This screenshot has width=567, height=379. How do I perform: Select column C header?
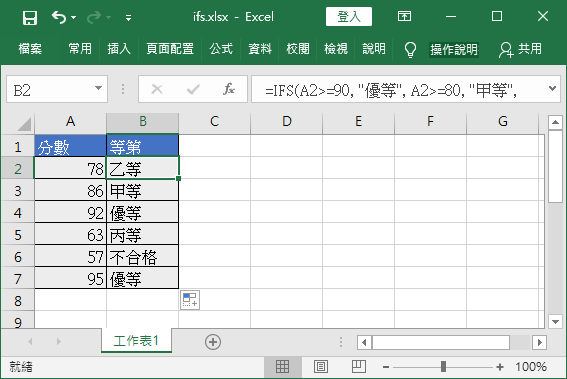point(214,122)
